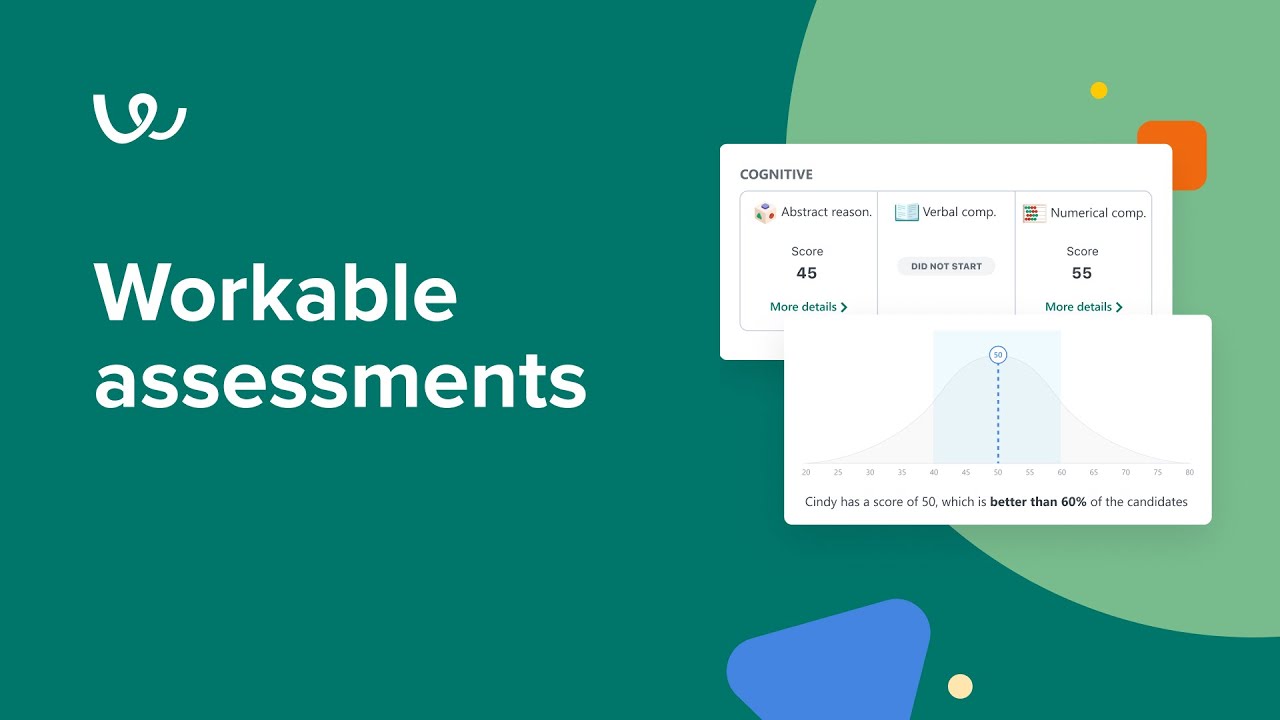Screen dimensions: 1280x720
Task: Open More details under Numerical comp.
Action: coord(1084,307)
